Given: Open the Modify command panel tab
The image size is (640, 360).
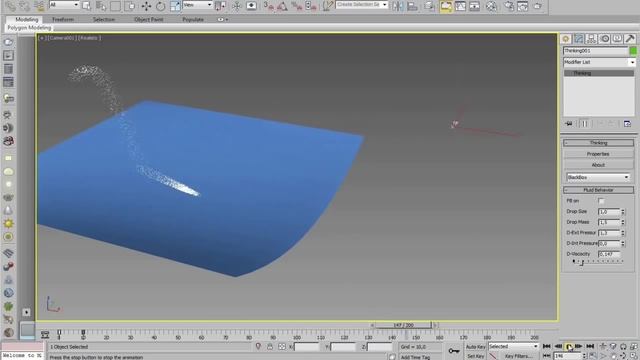Looking at the screenshot, I should 579,39.
